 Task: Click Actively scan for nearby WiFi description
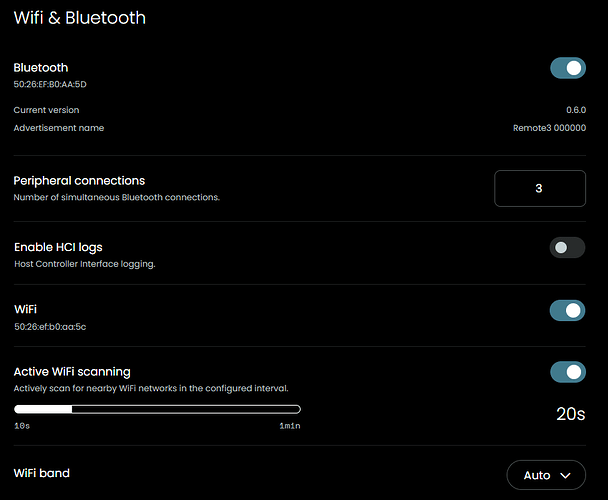click(151, 388)
